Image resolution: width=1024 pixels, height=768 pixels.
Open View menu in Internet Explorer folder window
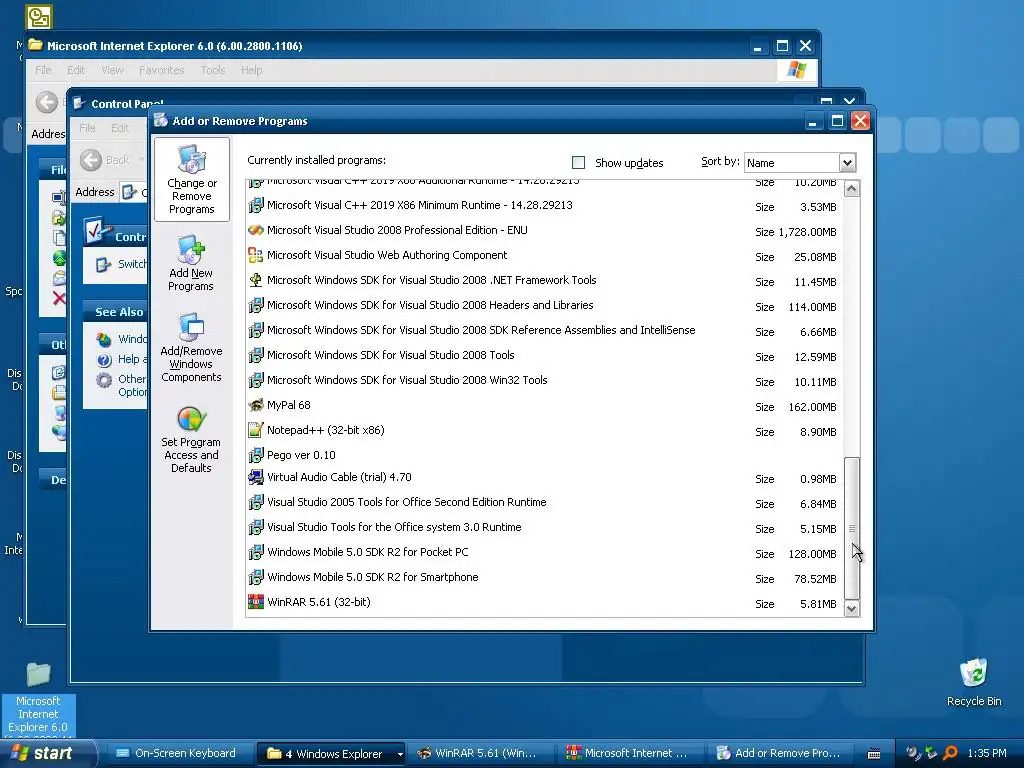(112, 70)
